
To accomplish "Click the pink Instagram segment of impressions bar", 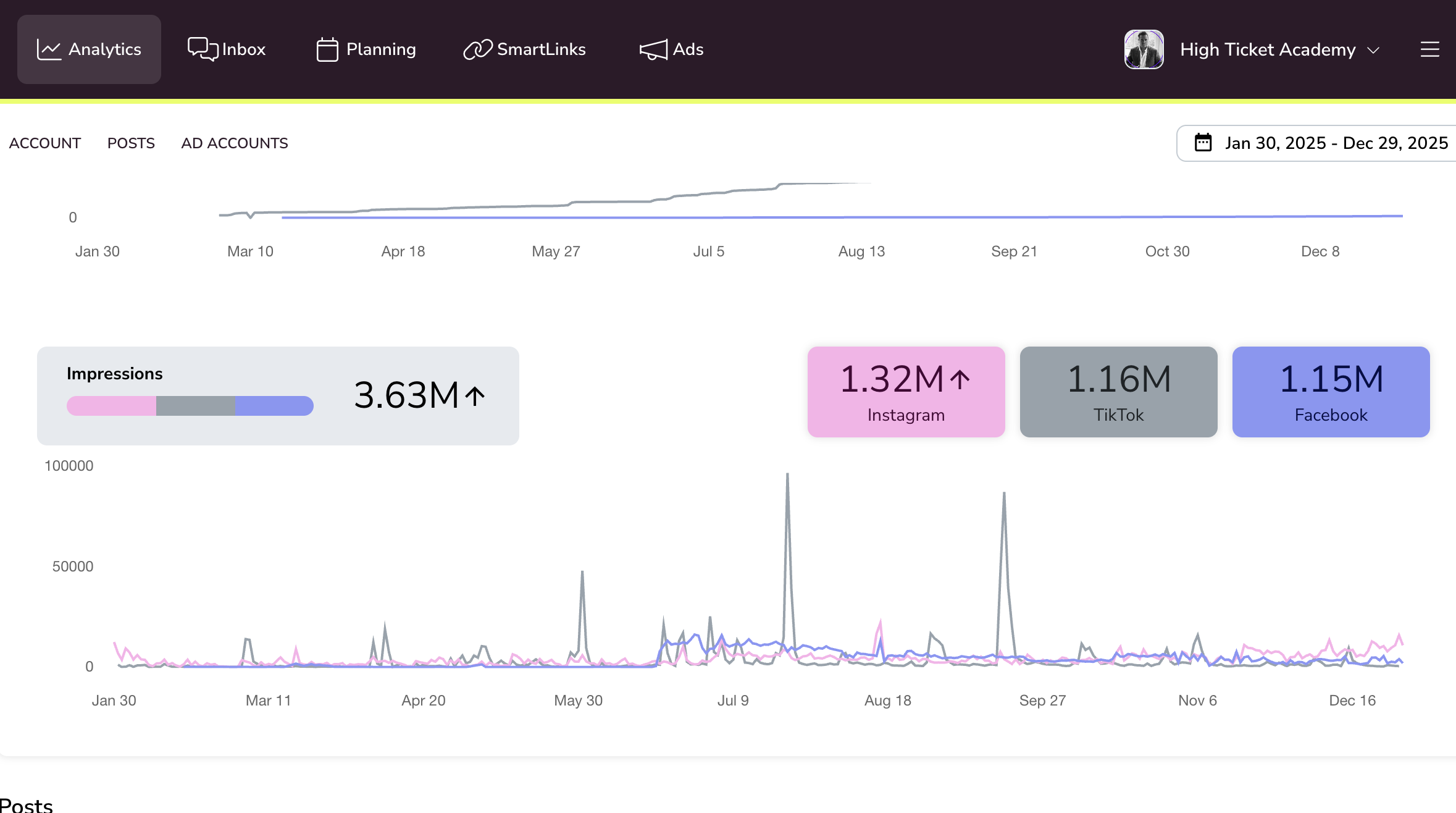I will (111, 406).
